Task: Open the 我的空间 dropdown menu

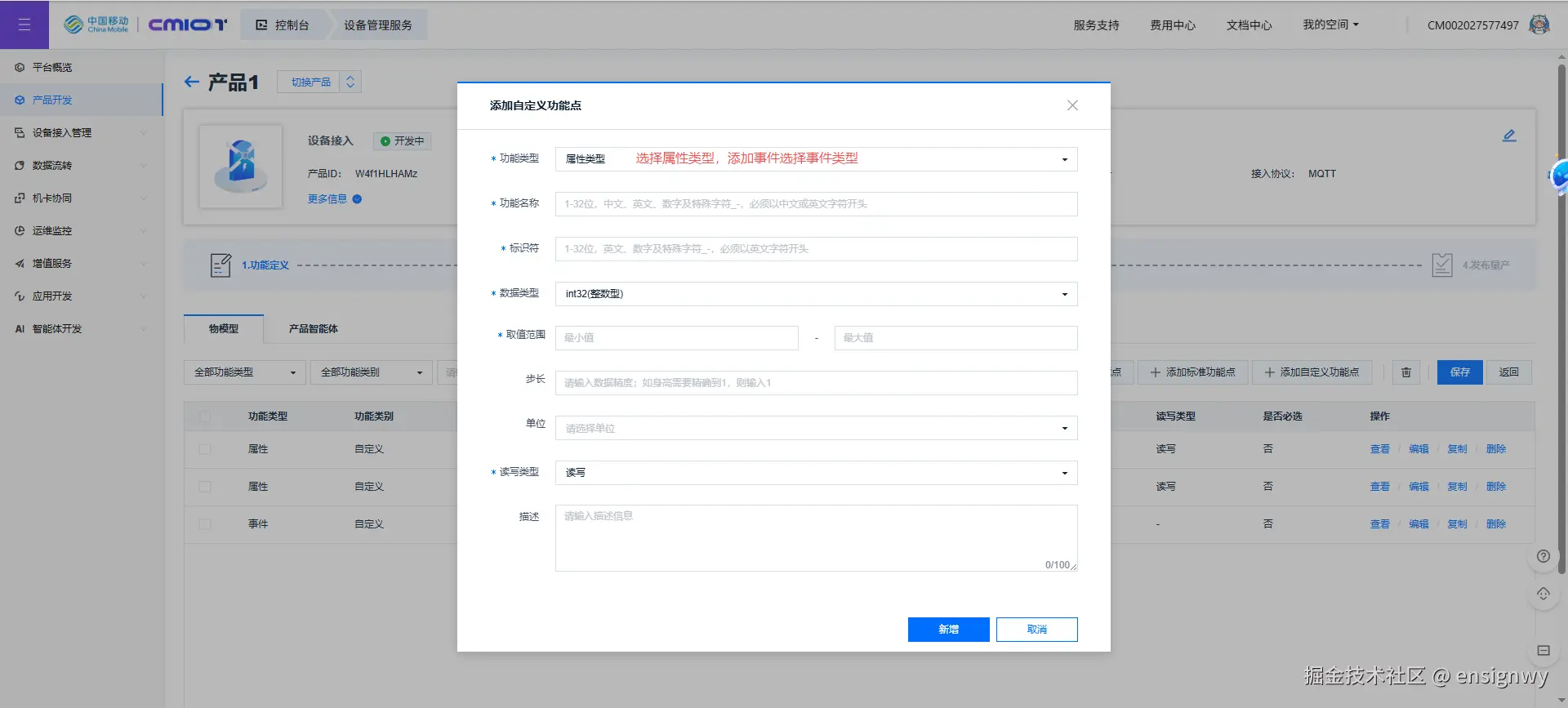Action: click(1330, 24)
